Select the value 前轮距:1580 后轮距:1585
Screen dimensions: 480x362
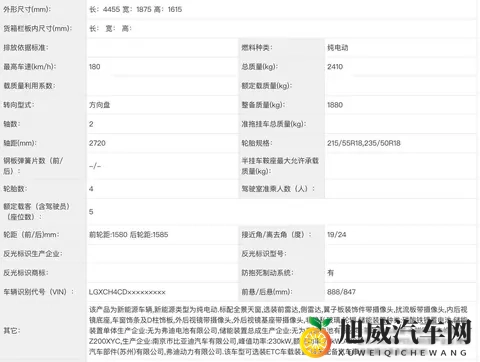coord(129,234)
